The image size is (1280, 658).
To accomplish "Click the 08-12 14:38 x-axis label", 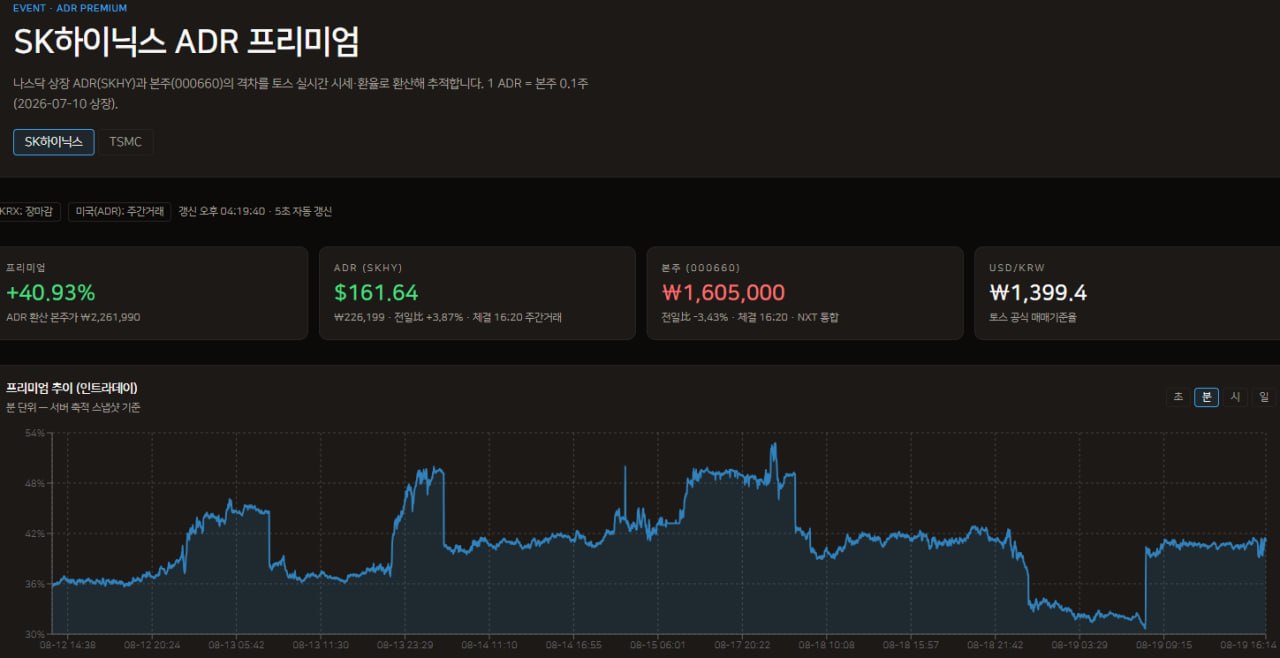I will tap(66, 645).
